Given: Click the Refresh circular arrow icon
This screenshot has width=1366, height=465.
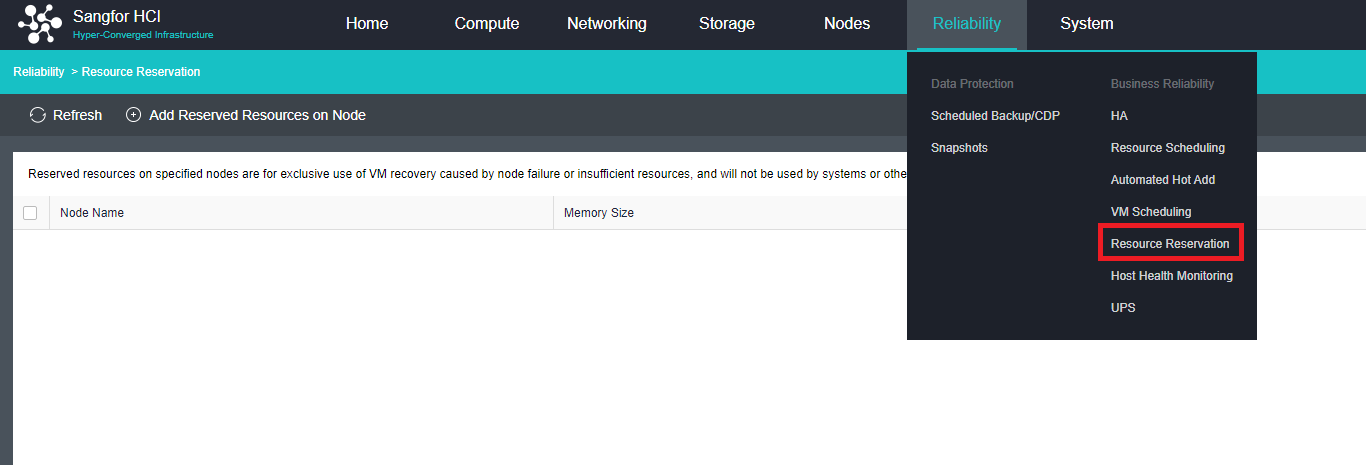Looking at the screenshot, I should pos(38,115).
